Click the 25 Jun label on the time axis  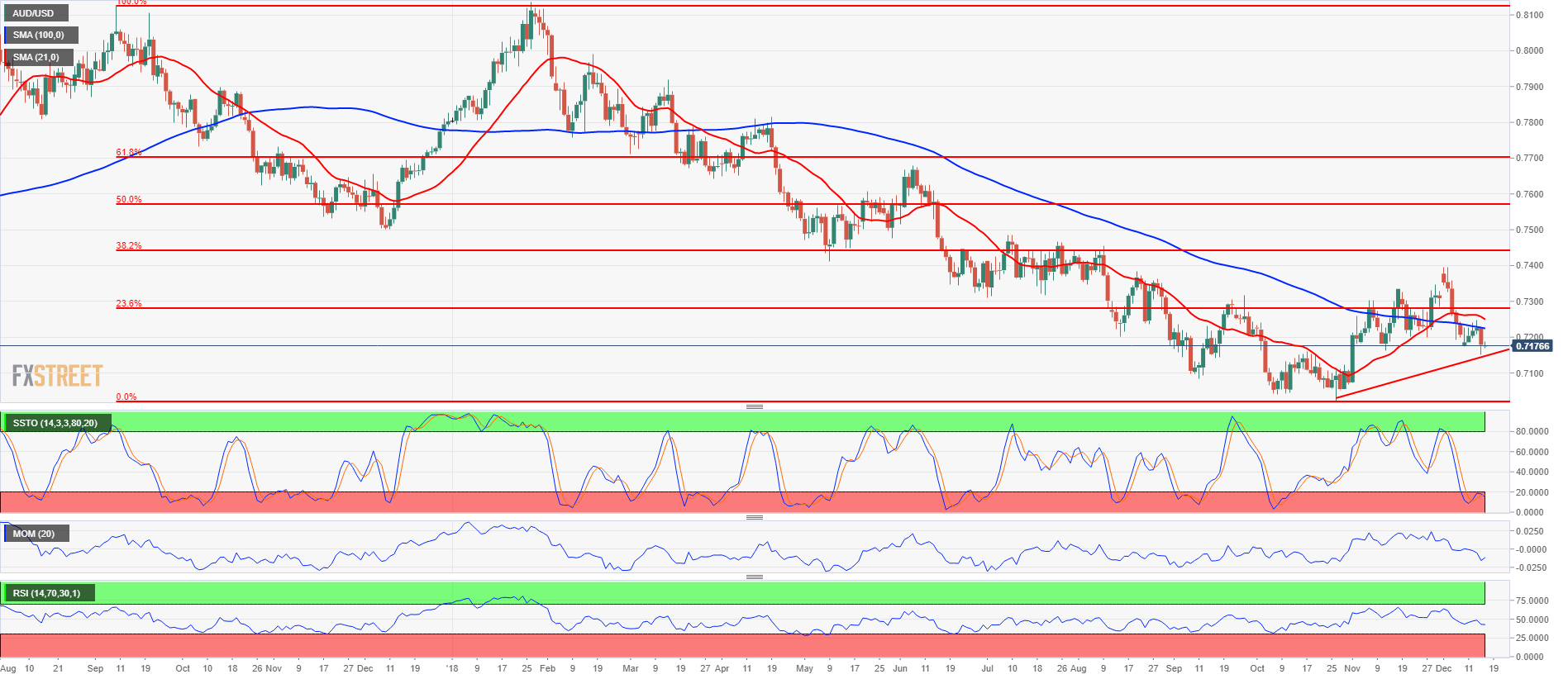891,668
